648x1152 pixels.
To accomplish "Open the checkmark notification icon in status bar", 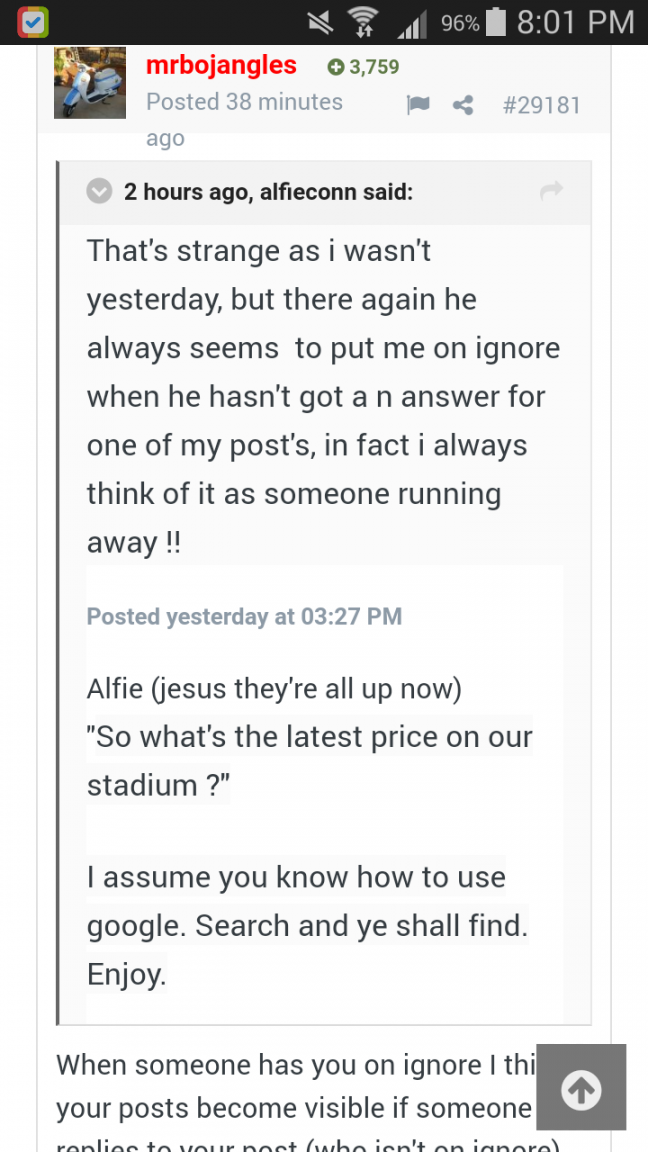I will pos(32,20).
